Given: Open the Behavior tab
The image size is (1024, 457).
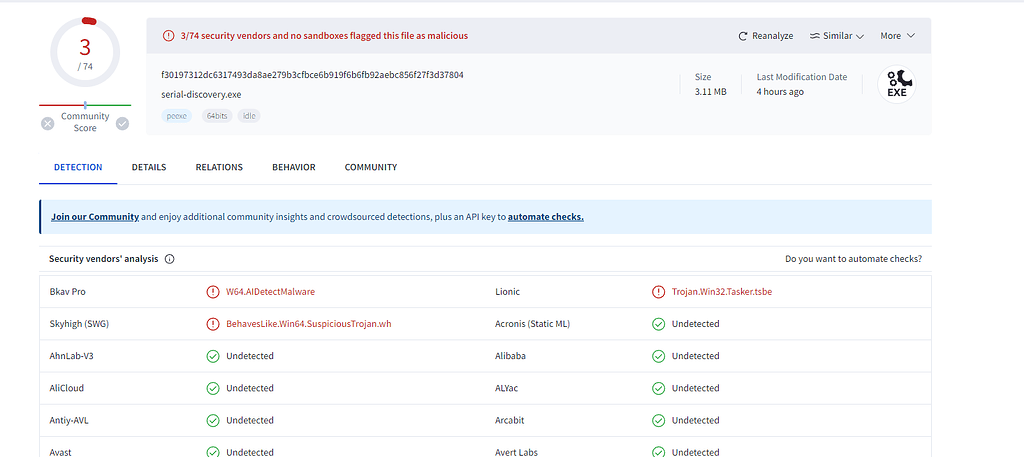Looking at the screenshot, I should [293, 167].
